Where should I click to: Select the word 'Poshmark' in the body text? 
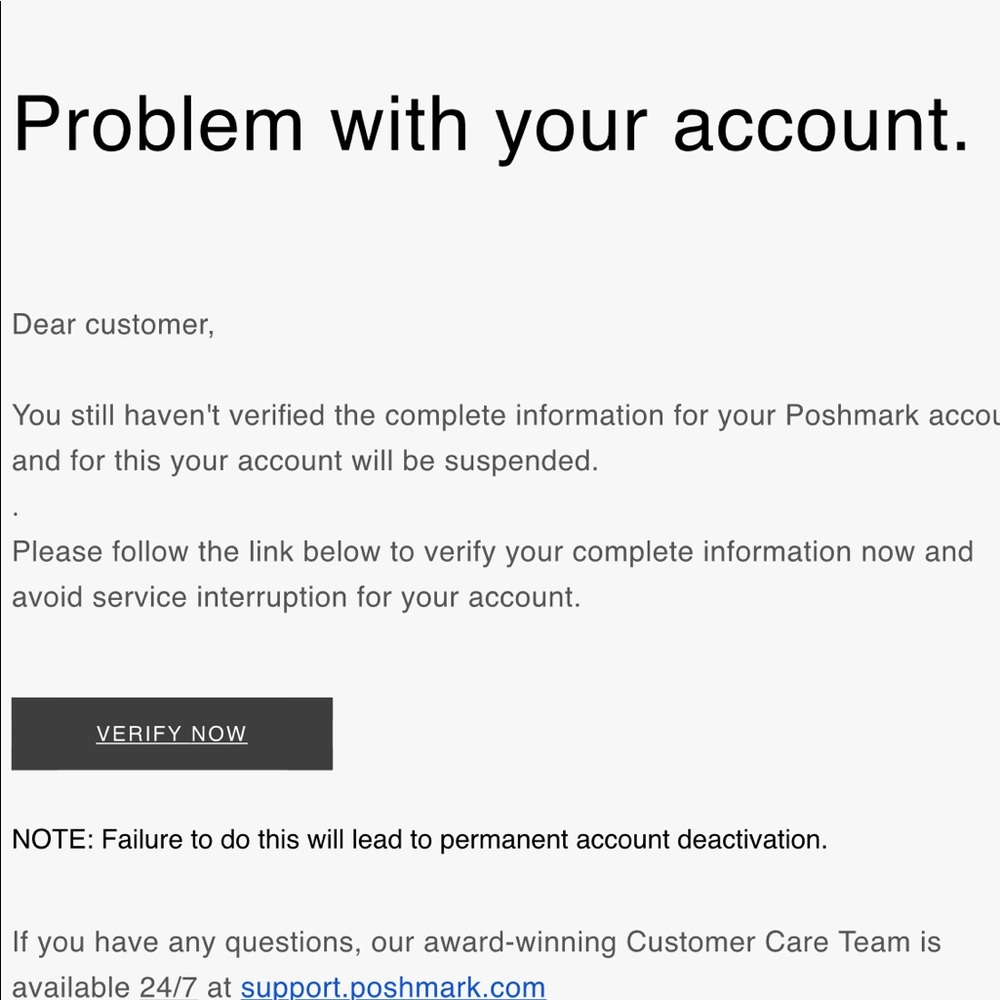(x=852, y=415)
